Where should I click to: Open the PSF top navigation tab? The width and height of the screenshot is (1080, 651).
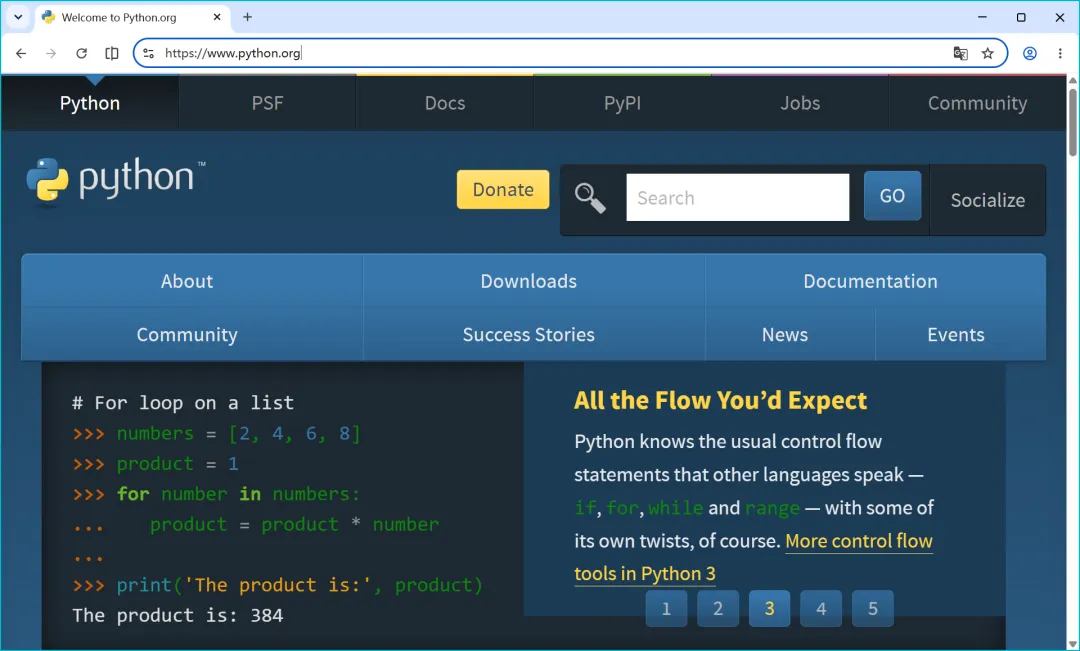(267, 103)
